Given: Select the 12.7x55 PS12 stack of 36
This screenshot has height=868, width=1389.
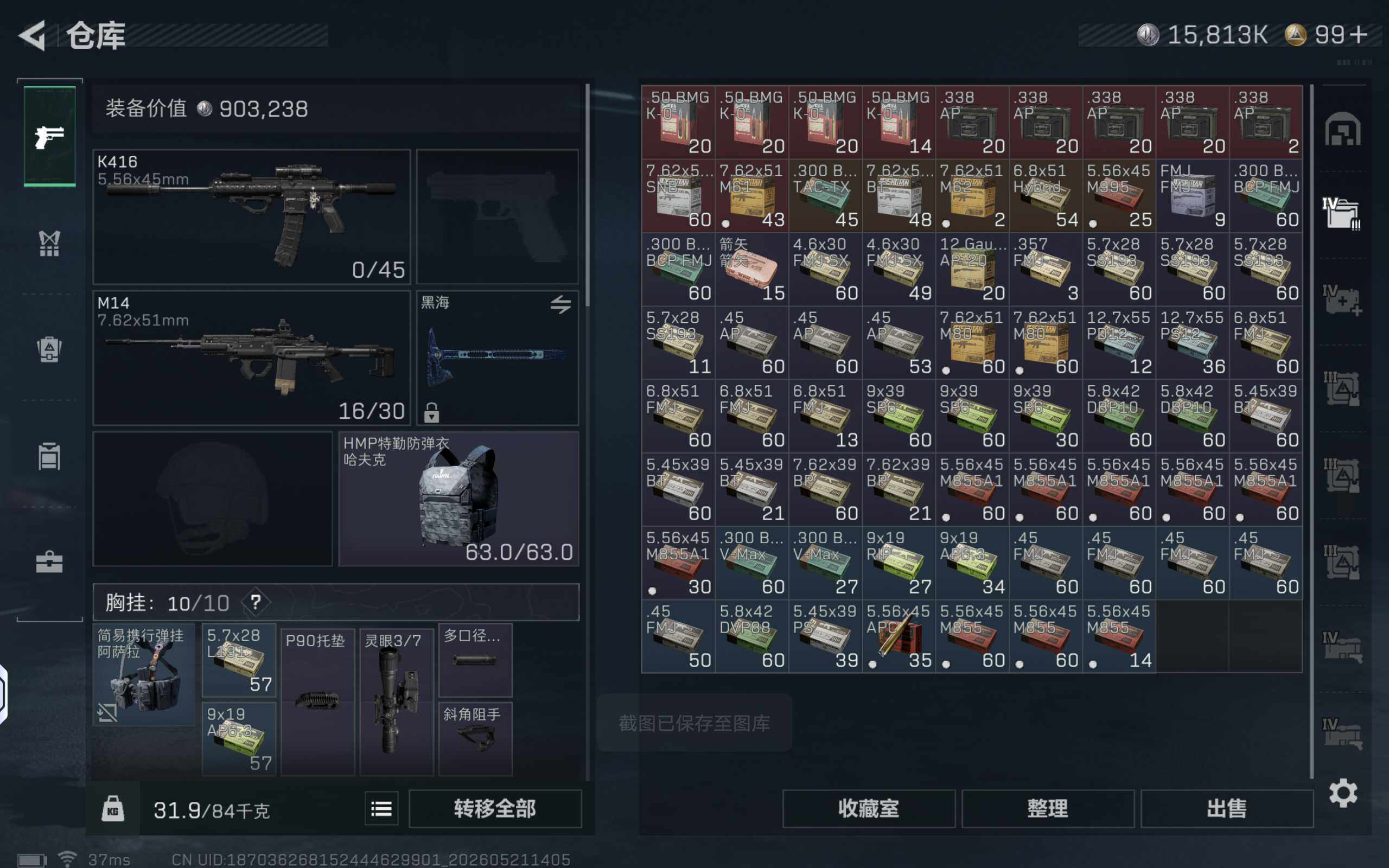Looking at the screenshot, I should click(1193, 343).
